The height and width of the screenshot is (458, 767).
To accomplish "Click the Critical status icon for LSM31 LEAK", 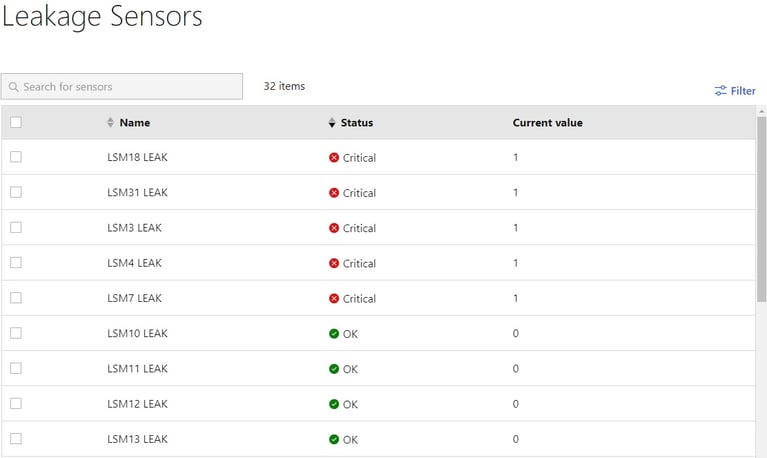I will tap(334, 193).
